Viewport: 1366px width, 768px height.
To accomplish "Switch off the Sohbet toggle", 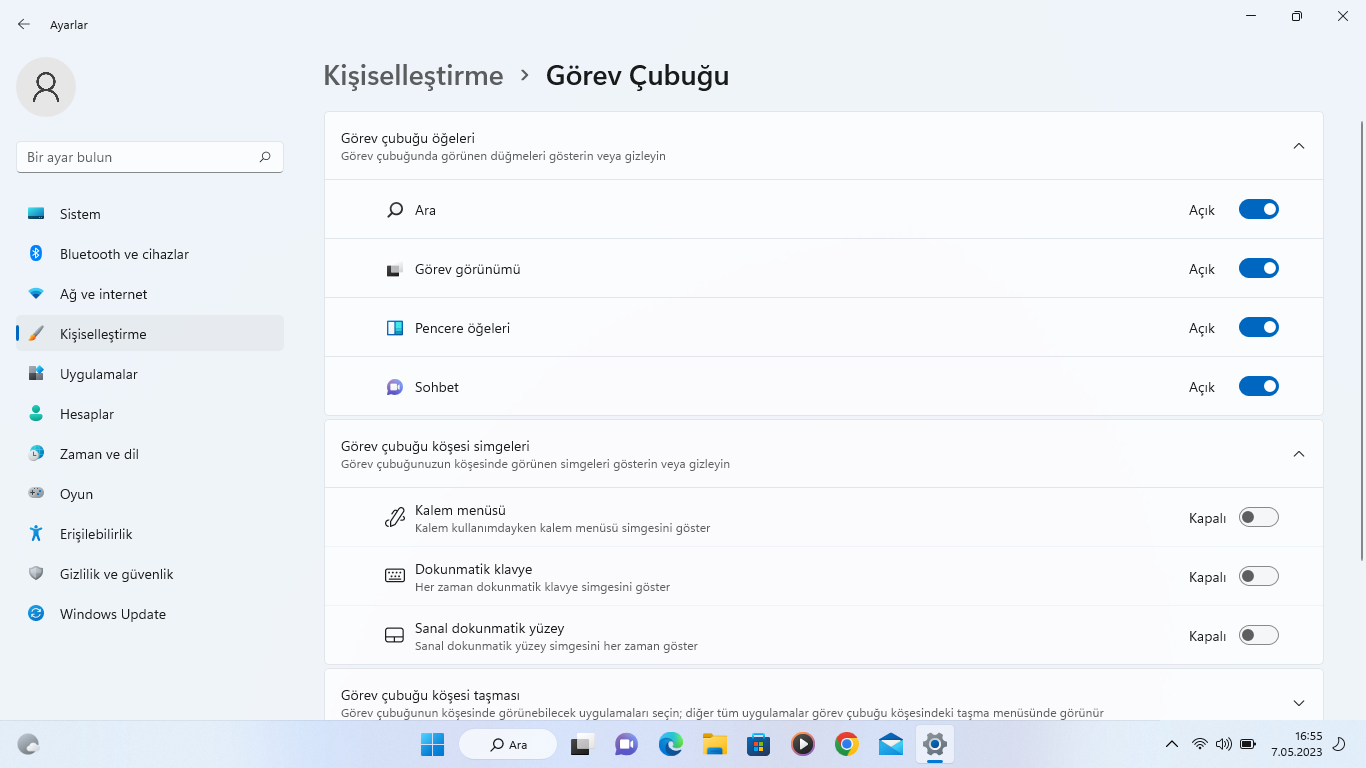I will (x=1259, y=386).
